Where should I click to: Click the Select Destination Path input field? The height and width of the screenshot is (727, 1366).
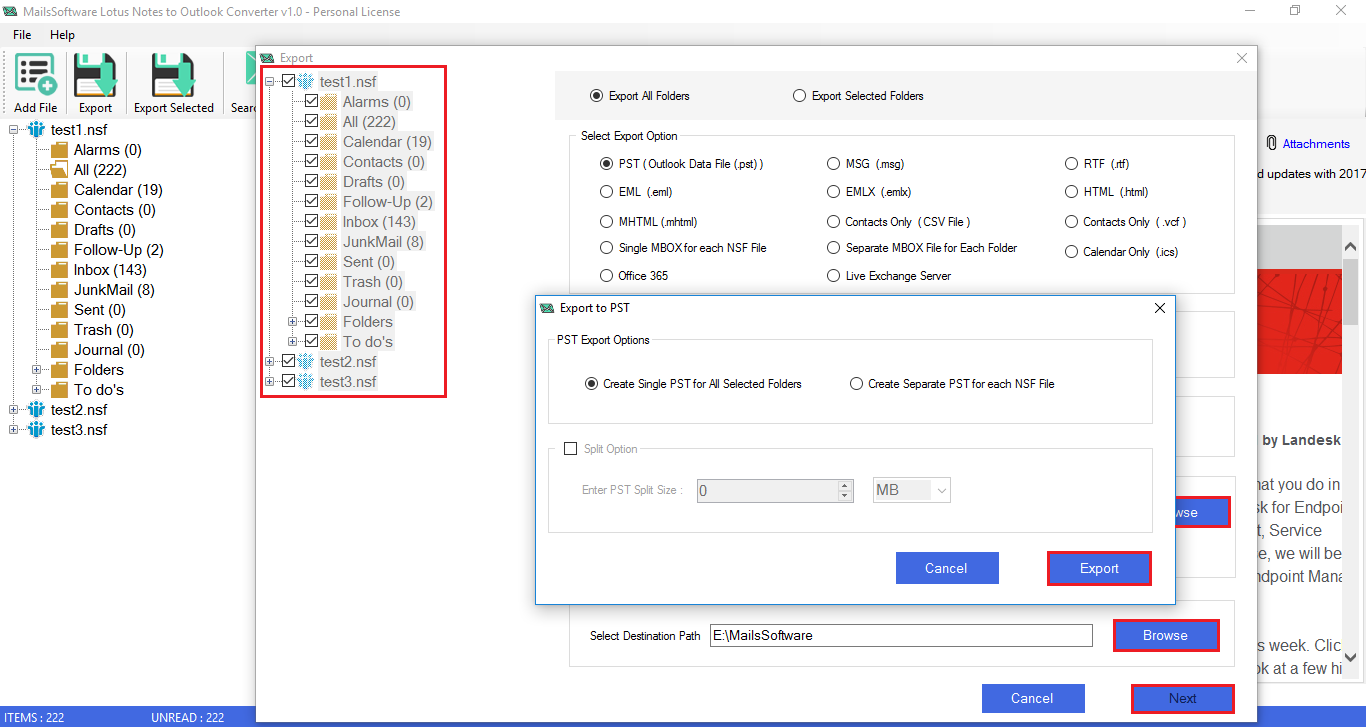pyautogui.click(x=901, y=635)
